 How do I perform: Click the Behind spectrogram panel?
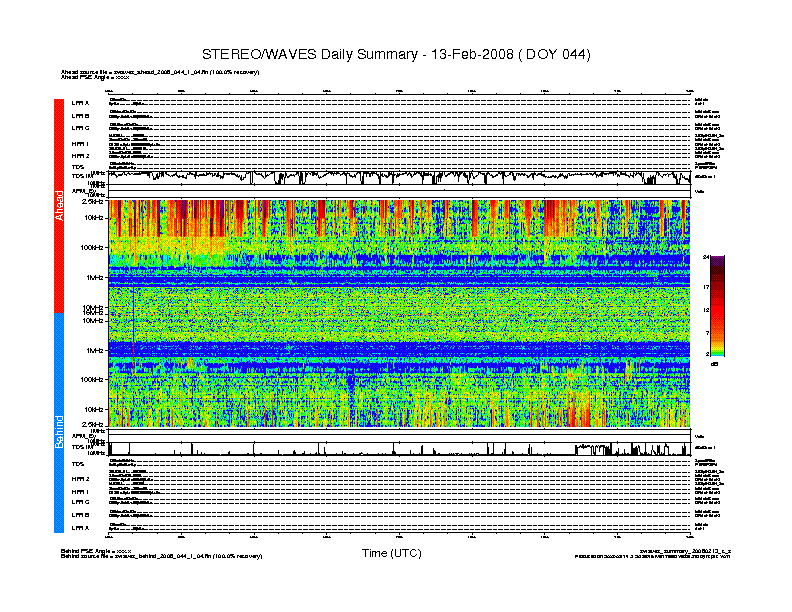tap(400, 370)
